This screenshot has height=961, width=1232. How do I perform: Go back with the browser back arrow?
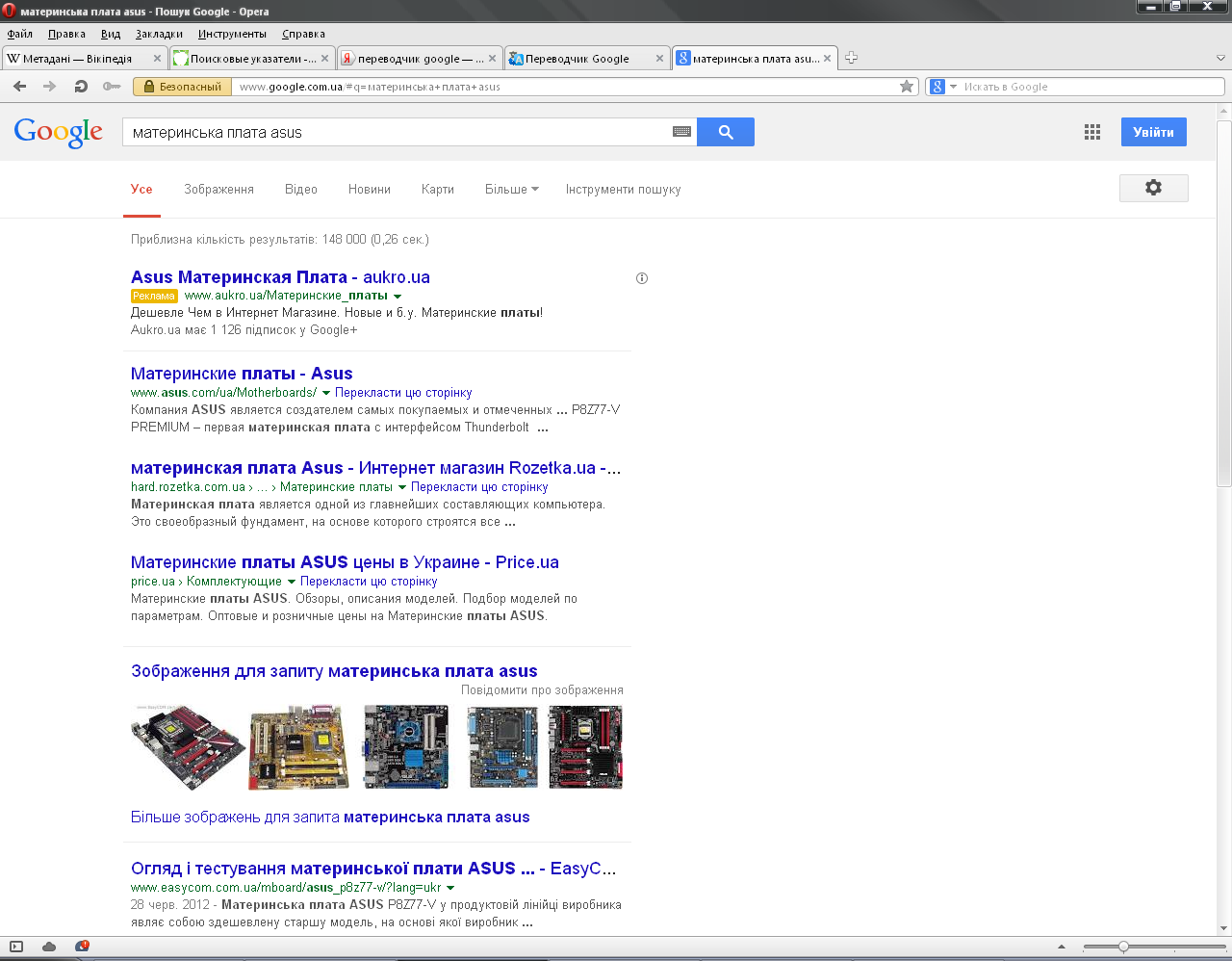coord(20,87)
